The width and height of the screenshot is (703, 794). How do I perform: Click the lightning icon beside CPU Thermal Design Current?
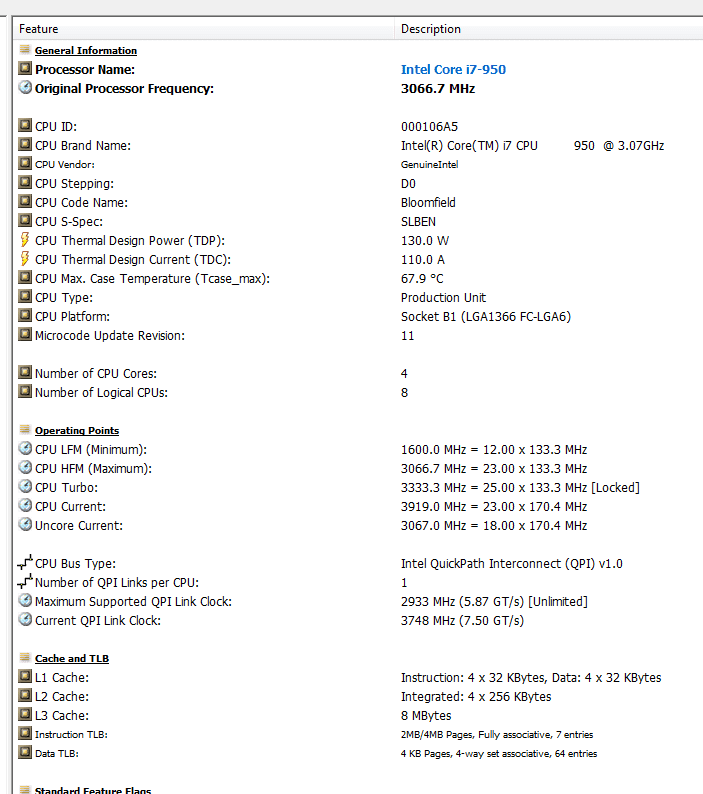pos(25,258)
